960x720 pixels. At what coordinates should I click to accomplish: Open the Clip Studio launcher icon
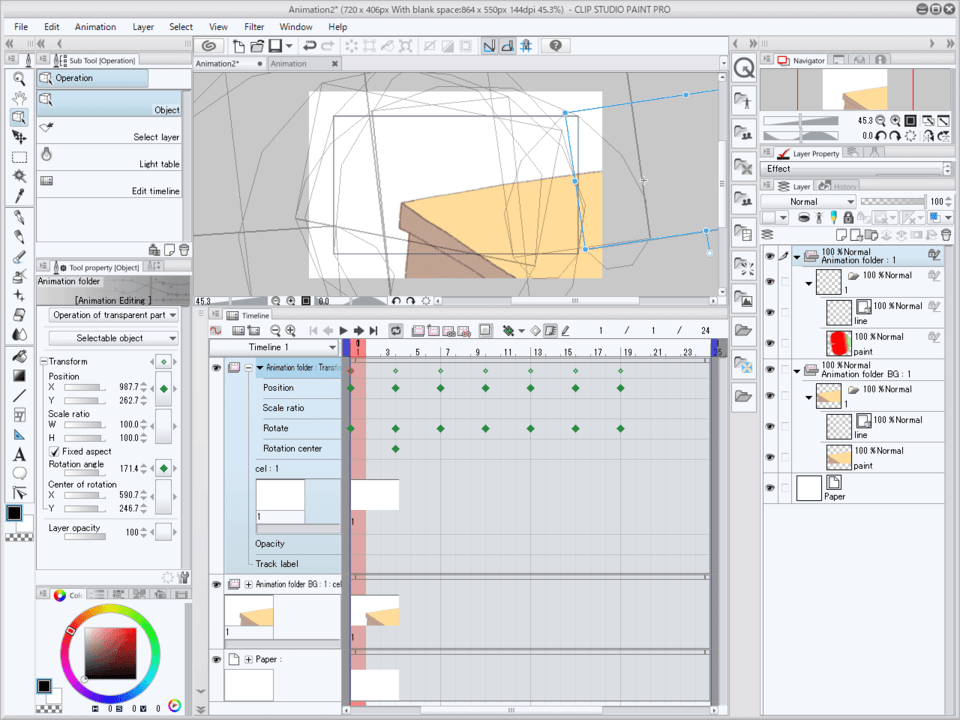click(209, 46)
